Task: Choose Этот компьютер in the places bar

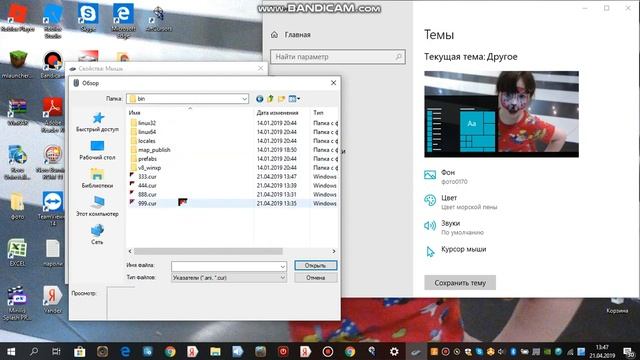Action: (x=98, y=207)
